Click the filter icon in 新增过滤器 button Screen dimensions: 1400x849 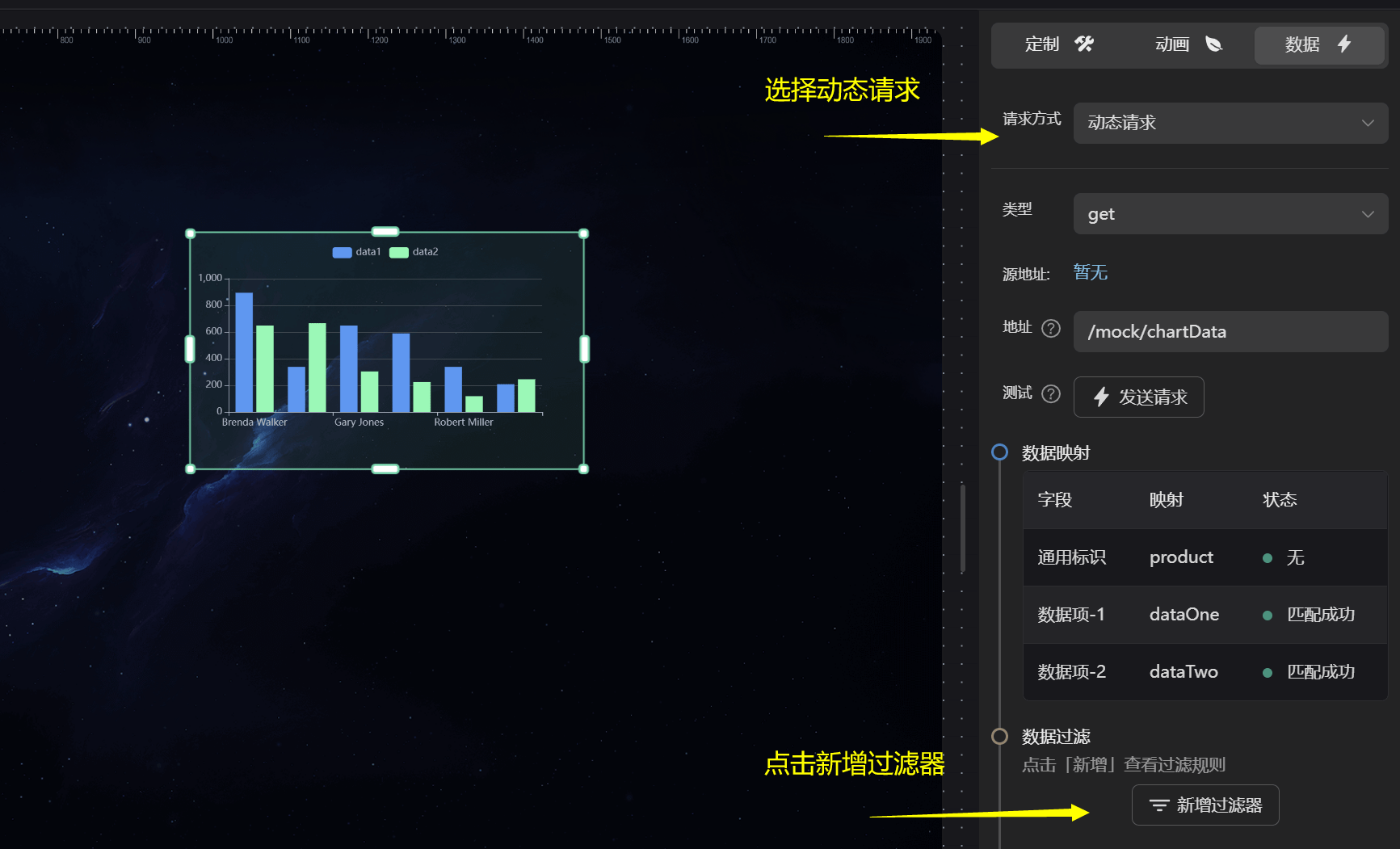click(x=1159, y=805)
